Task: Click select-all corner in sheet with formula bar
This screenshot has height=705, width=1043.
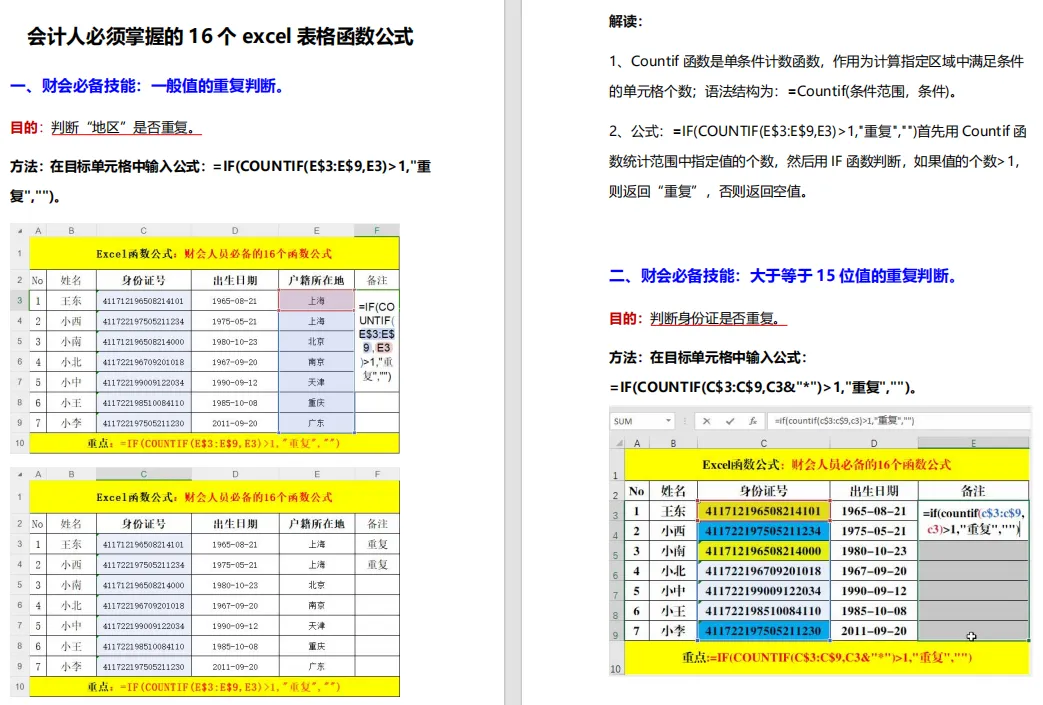Action: (x=617, y=443)
